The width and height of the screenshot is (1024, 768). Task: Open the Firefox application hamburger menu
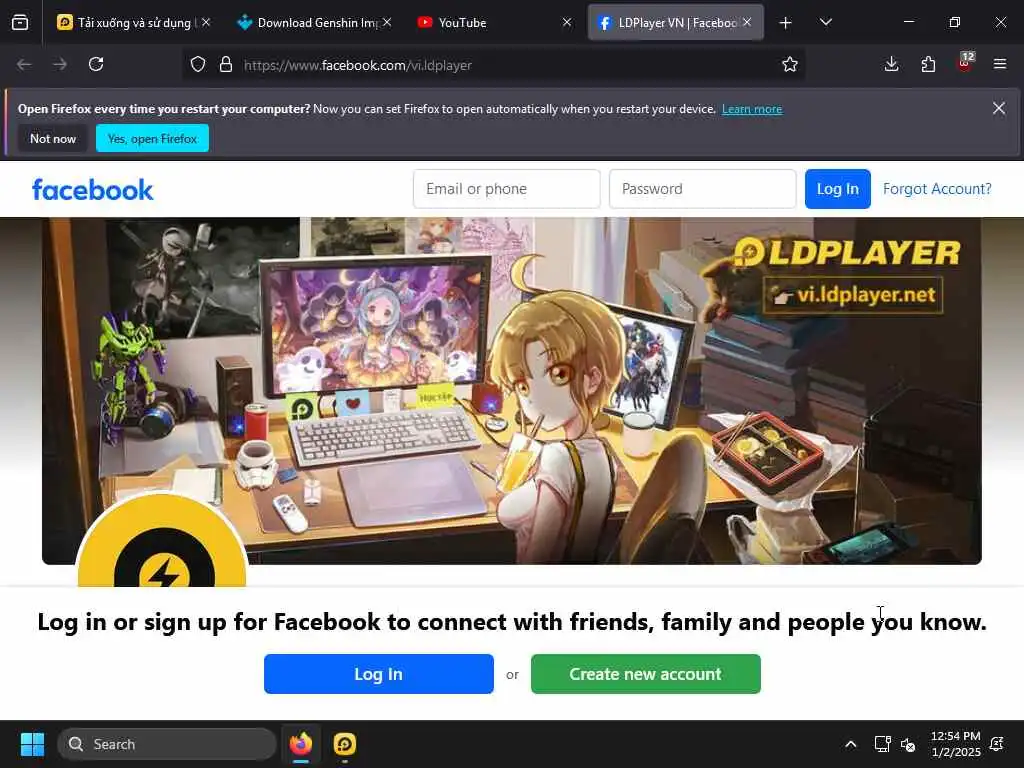1000,64
